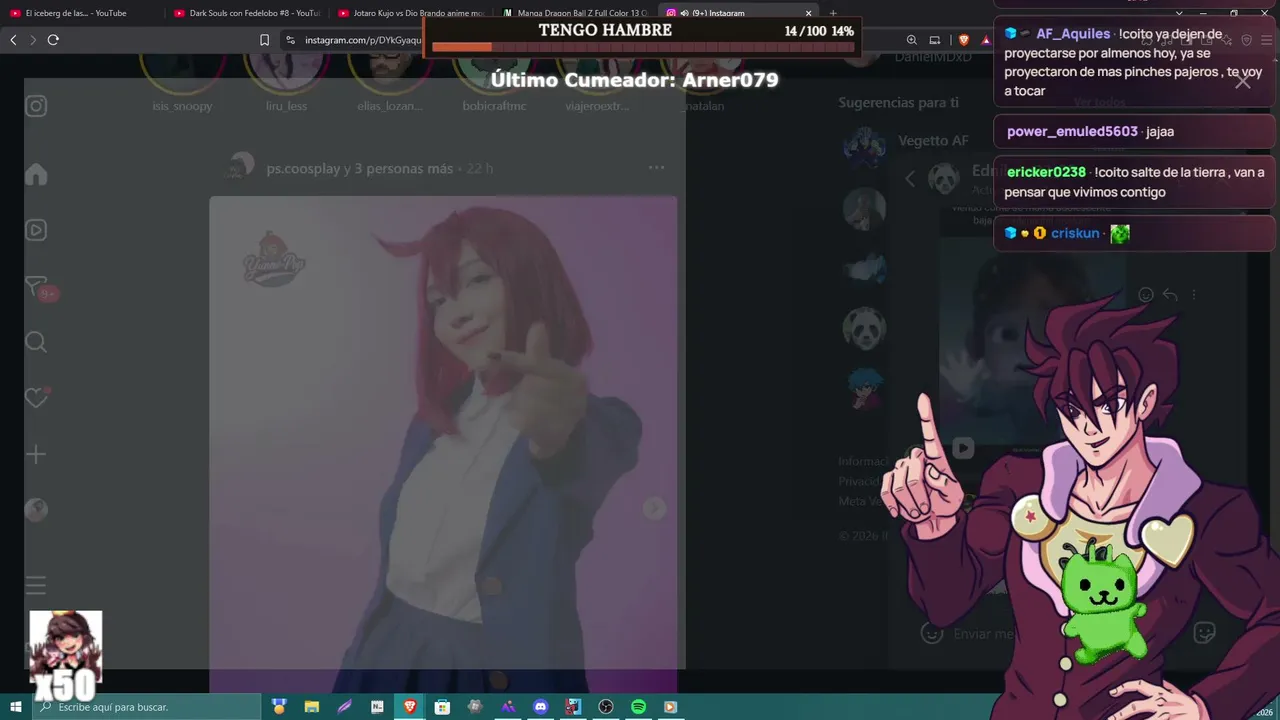Viewport: 1280px width, 720px height.
Task: Create new post with plus icon
Action: click(x=36, y=454)
